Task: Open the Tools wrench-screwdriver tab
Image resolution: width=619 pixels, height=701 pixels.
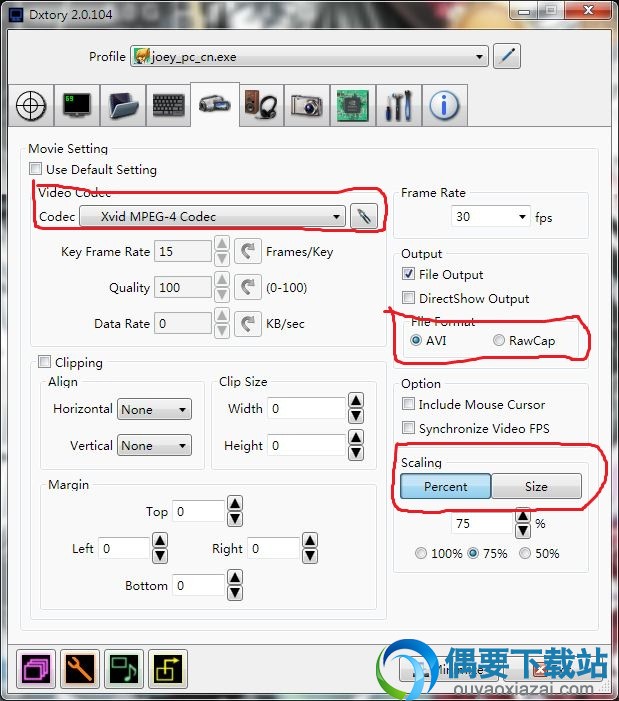Action: [x=399, y=106]
